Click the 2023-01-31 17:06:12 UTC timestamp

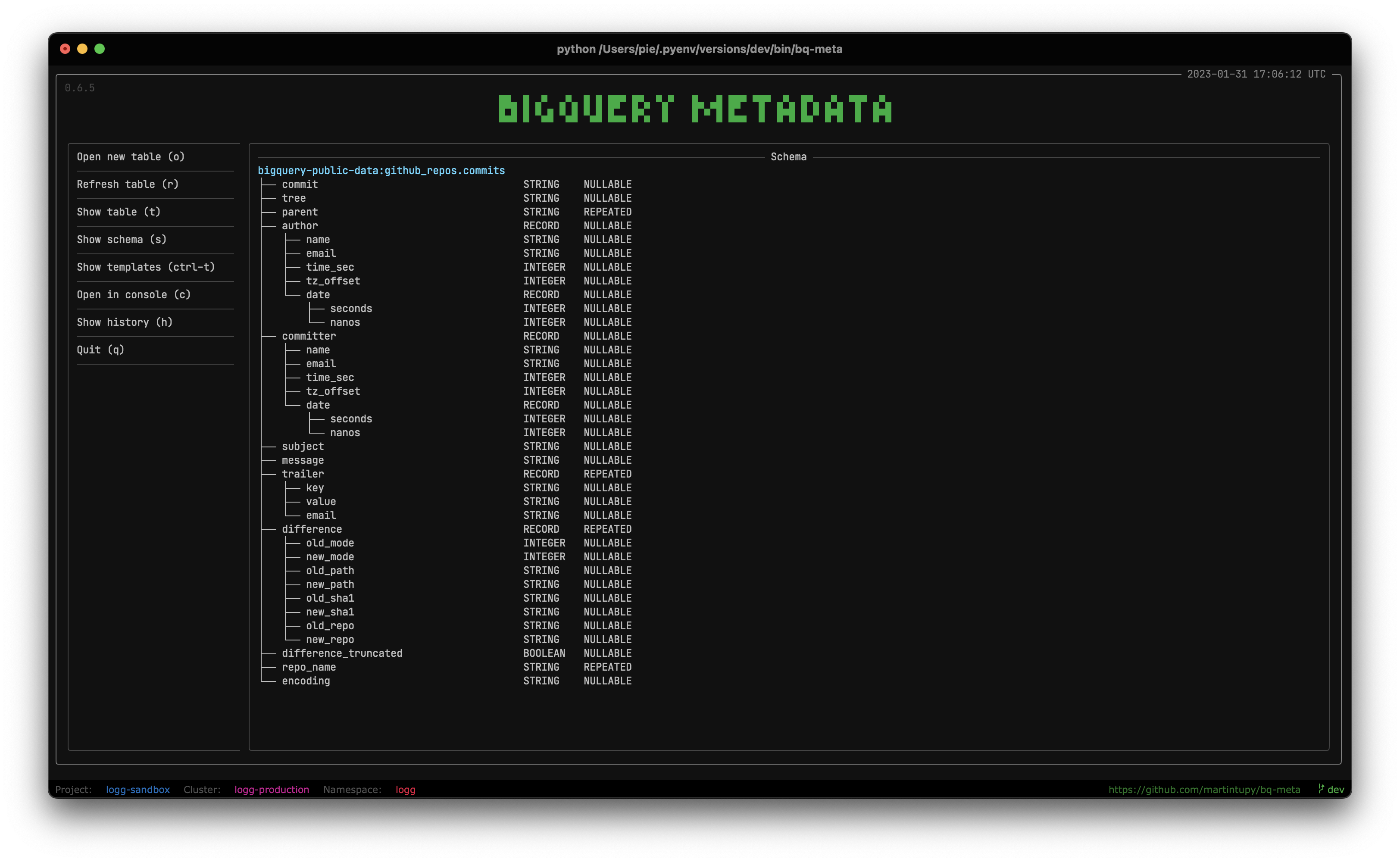1256,74
